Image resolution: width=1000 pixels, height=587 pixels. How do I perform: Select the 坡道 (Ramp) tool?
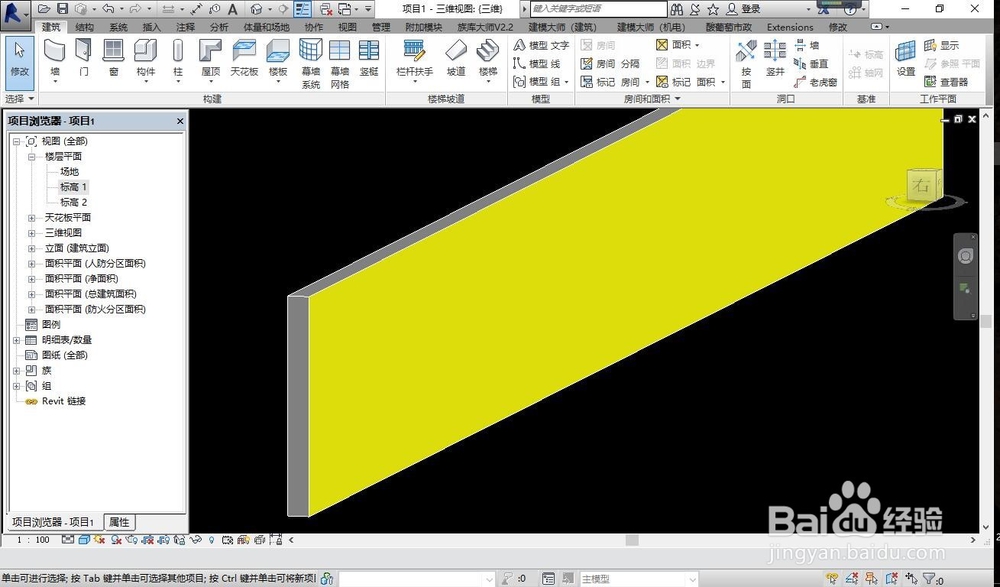coord(456,57)
